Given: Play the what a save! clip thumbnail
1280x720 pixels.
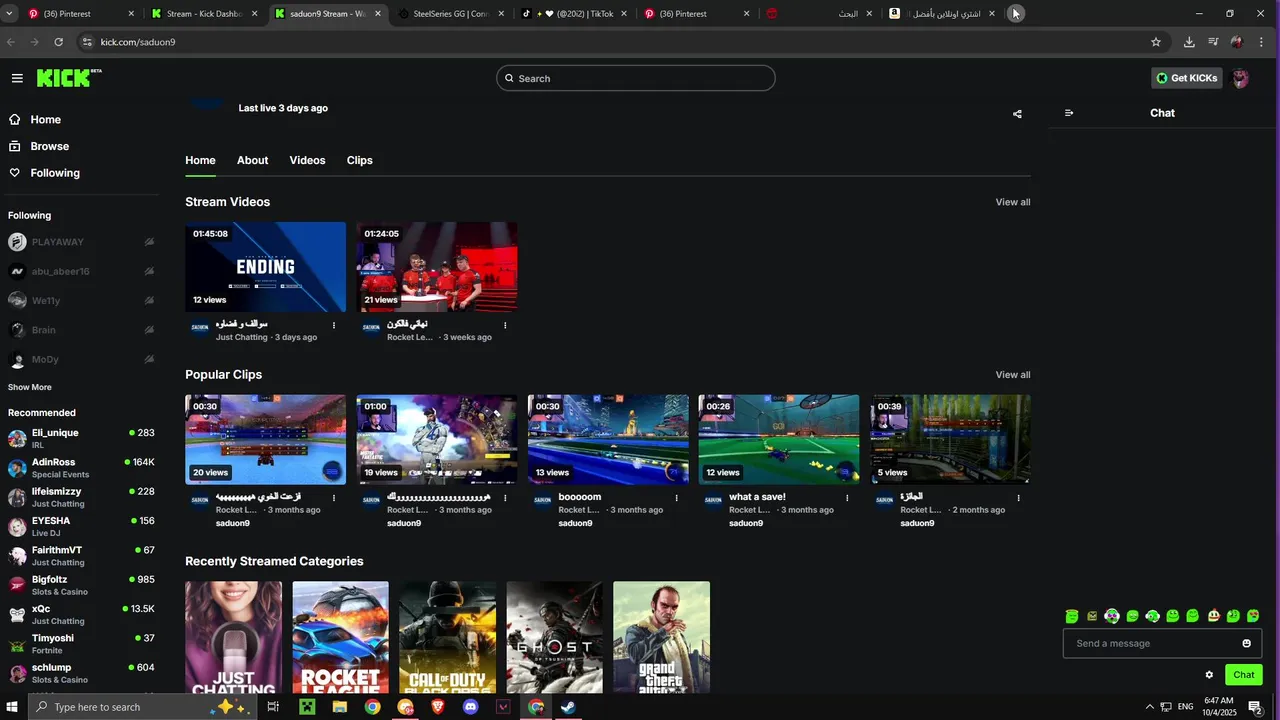Looking at the screenshot, I should pyautogui.click(x=778, y=439).
